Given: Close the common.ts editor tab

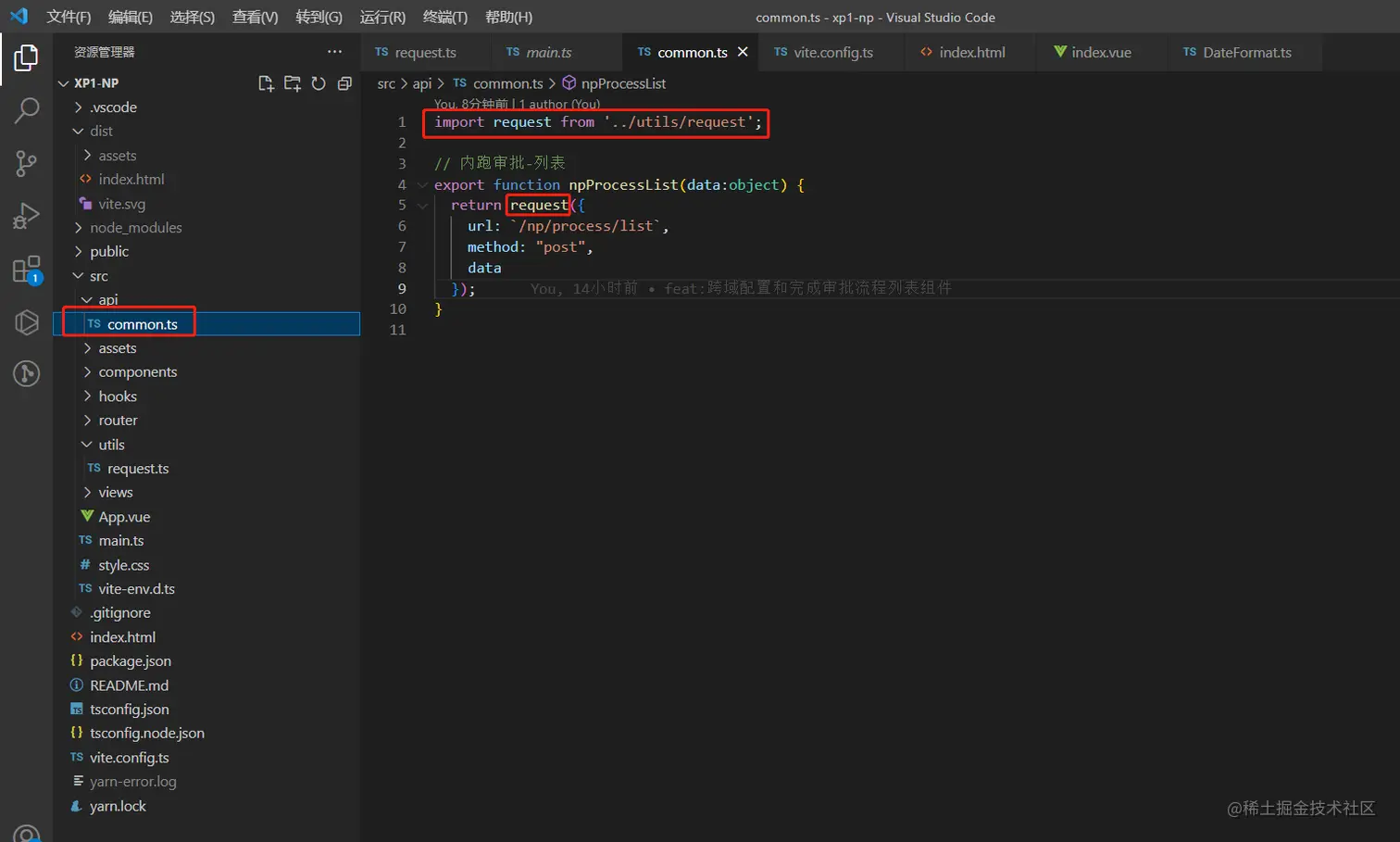Looking at the screenshot, I should pos(743,52).
